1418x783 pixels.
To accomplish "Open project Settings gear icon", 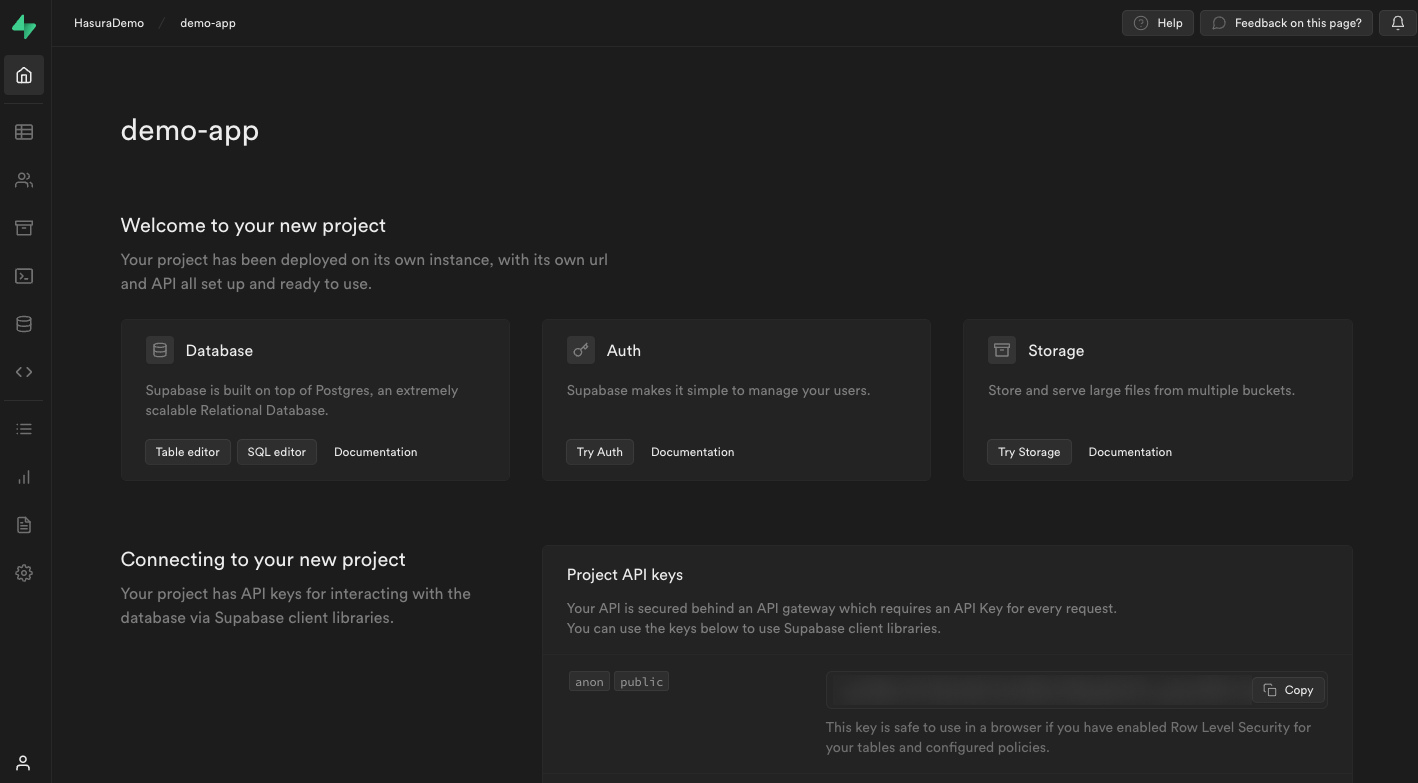I will click(x=23, y=573).
